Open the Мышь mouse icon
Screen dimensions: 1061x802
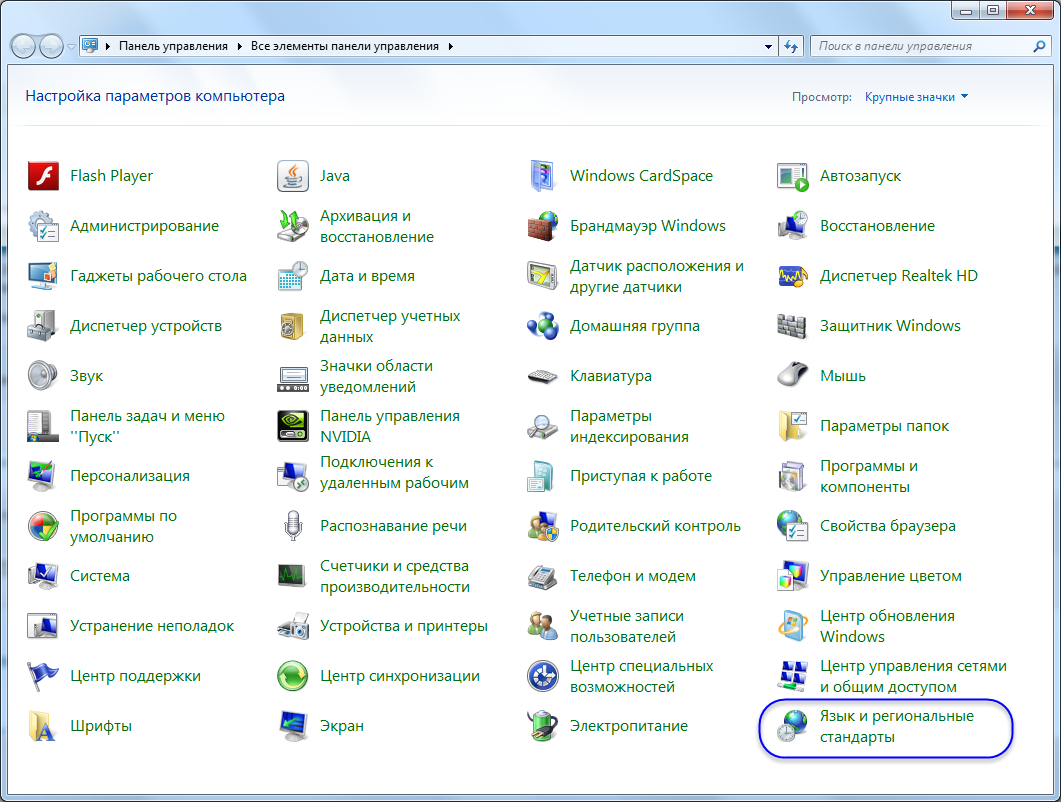(x=792, y=376)
